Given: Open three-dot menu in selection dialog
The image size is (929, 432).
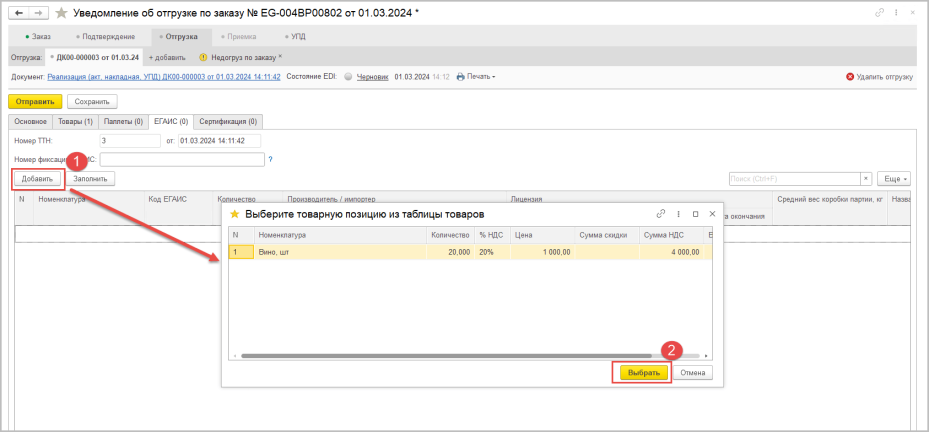Looking at the screenshot, I should 678,214.
